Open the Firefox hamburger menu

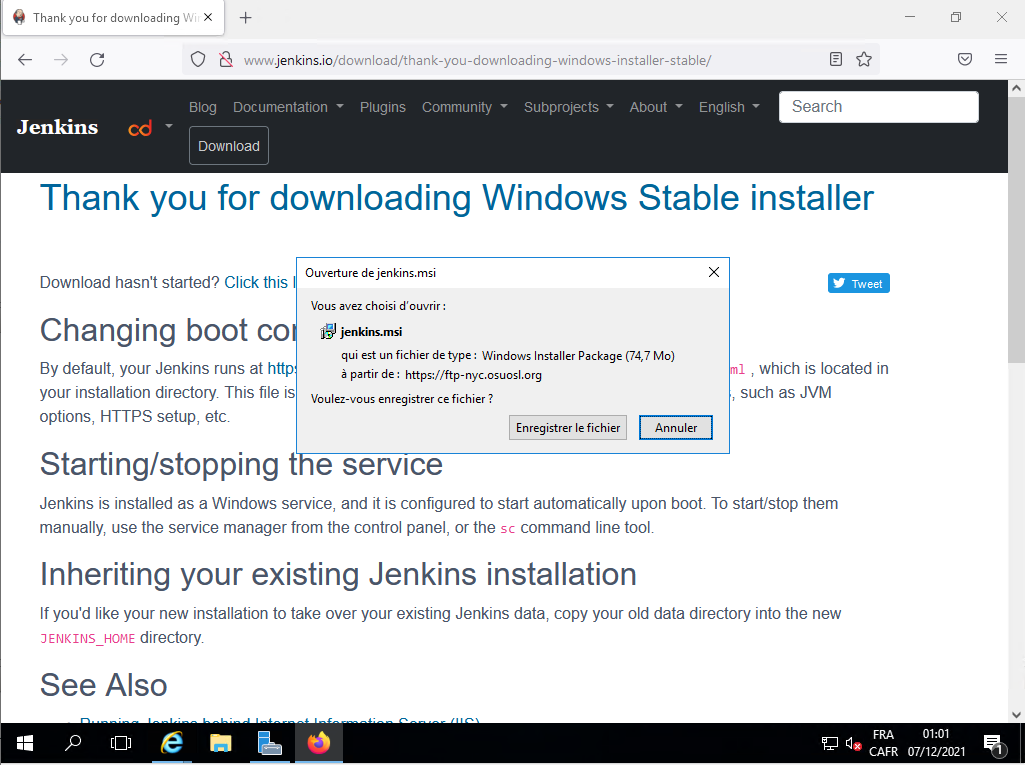tap(1001, 60)
